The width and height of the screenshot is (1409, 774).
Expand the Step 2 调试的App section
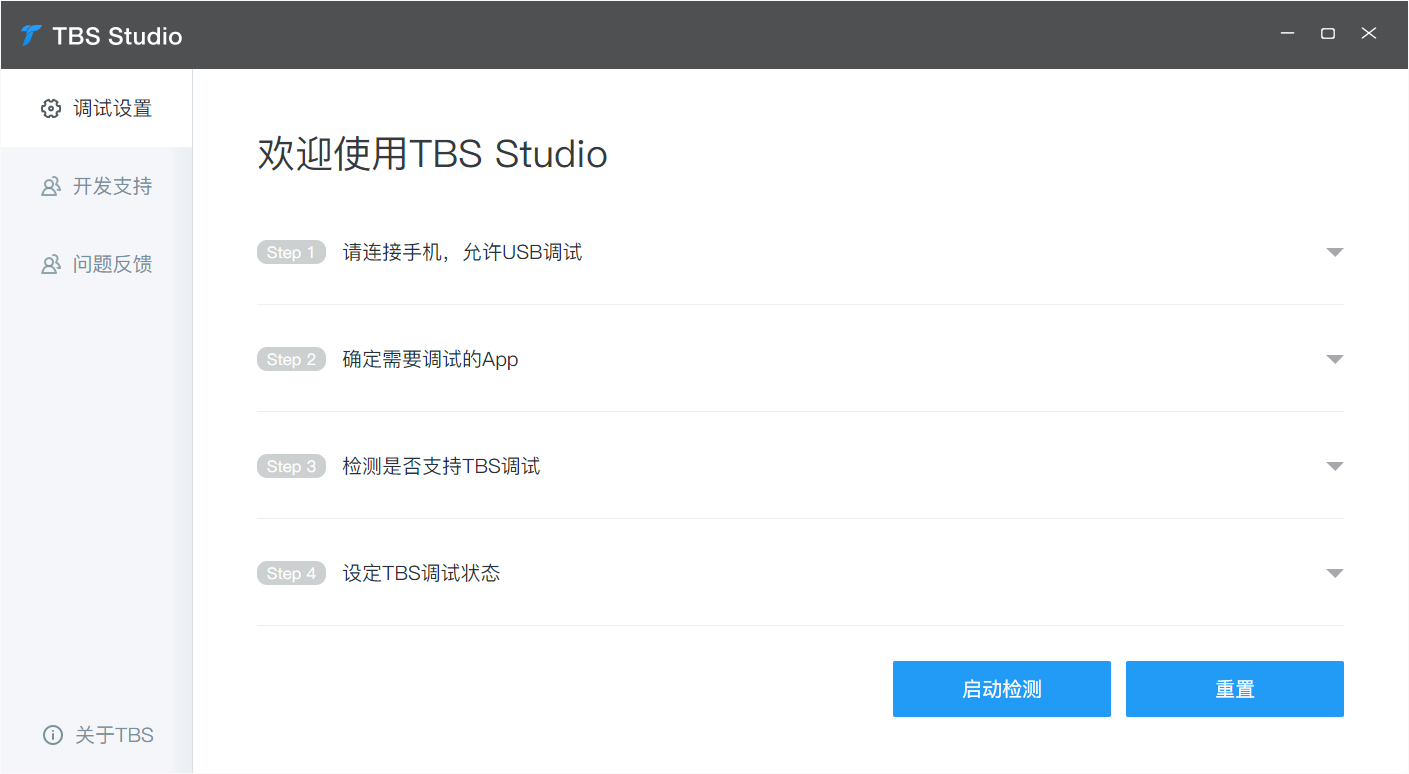coord(1334,359)
